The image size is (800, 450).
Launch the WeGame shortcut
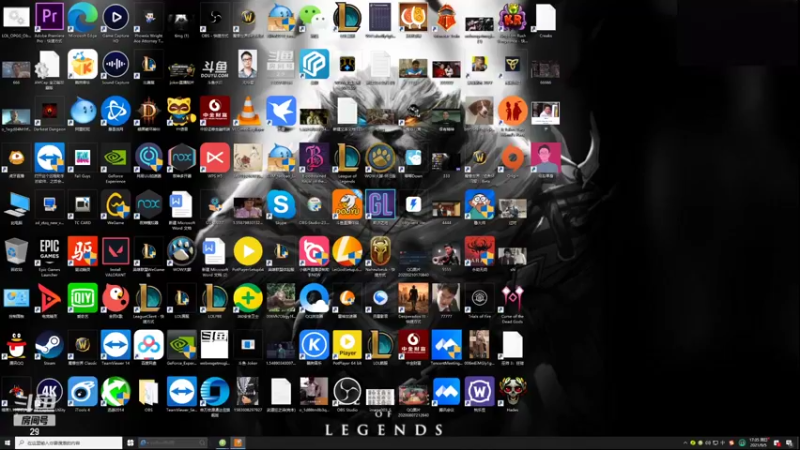tap(116, 204)
